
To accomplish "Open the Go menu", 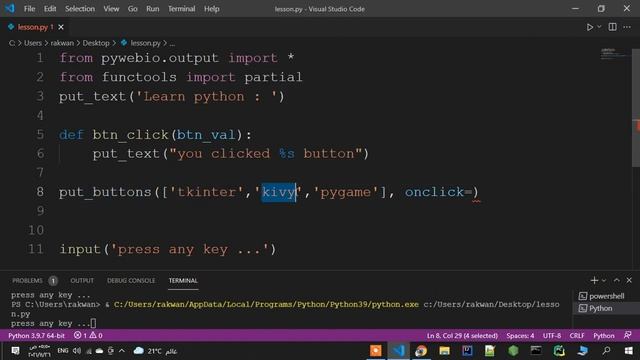I will [x=132, y=9].
